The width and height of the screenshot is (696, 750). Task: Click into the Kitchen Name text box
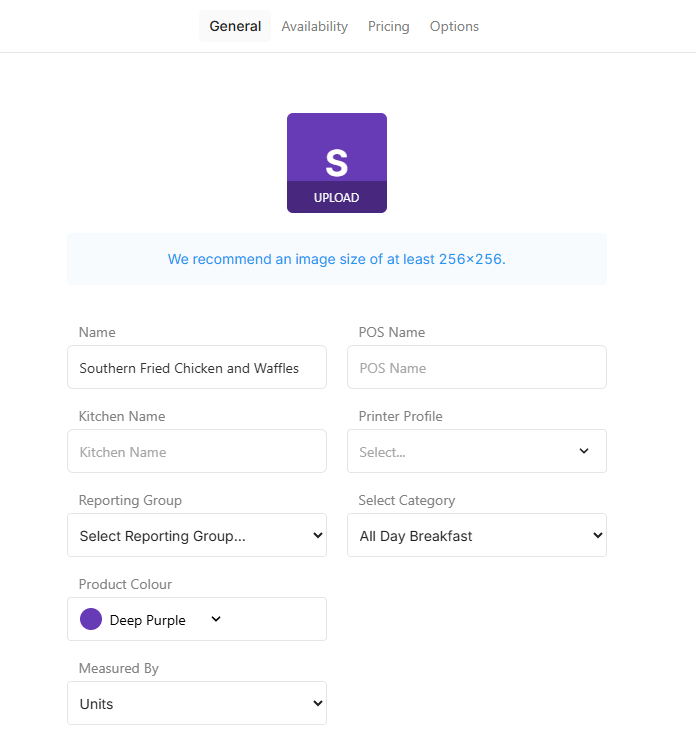(x=196, y=452)
